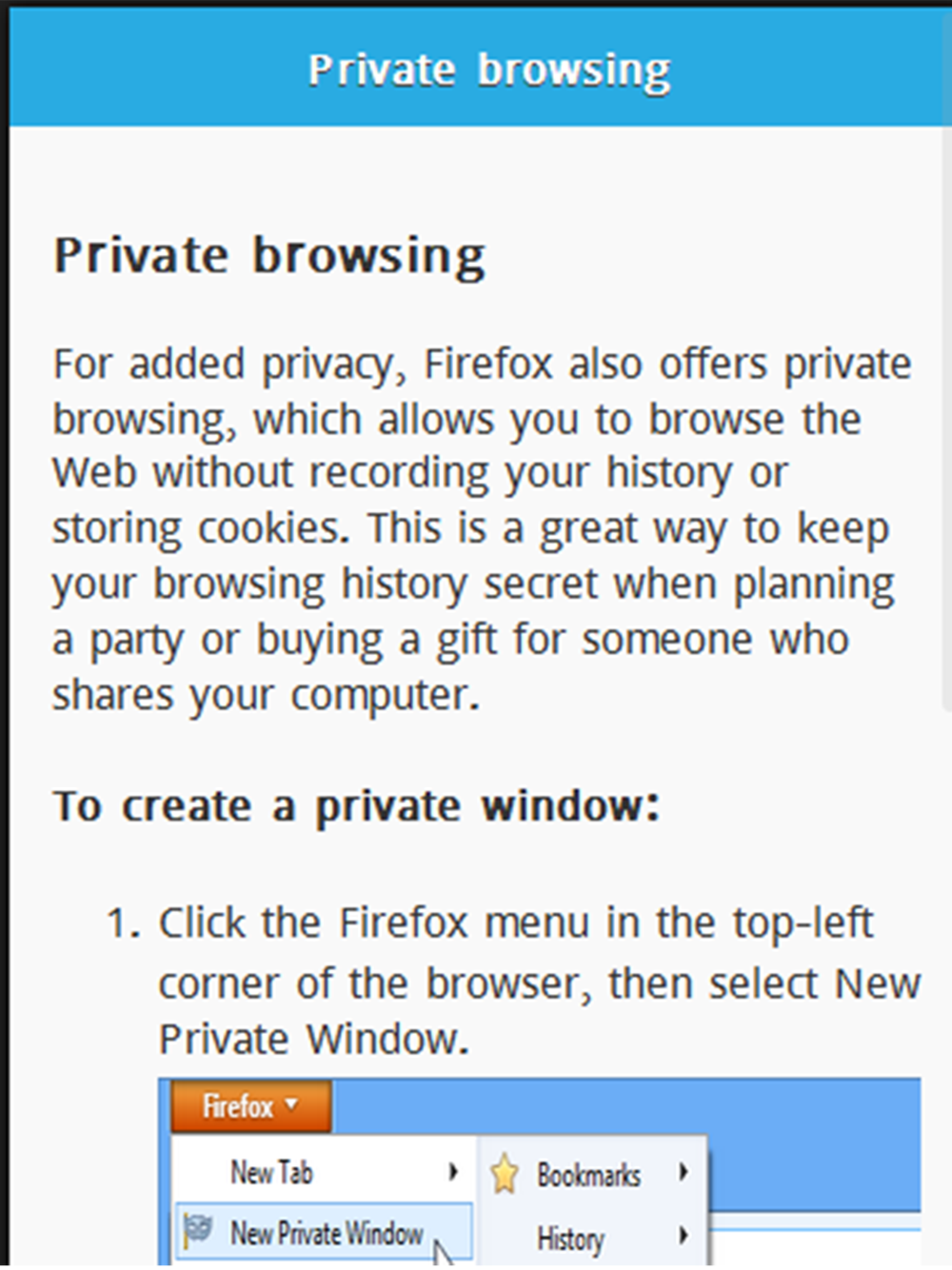Click the page's vertical scrollbar
The height and width of the screenshot is (1270, 952).
pos(946,419)
